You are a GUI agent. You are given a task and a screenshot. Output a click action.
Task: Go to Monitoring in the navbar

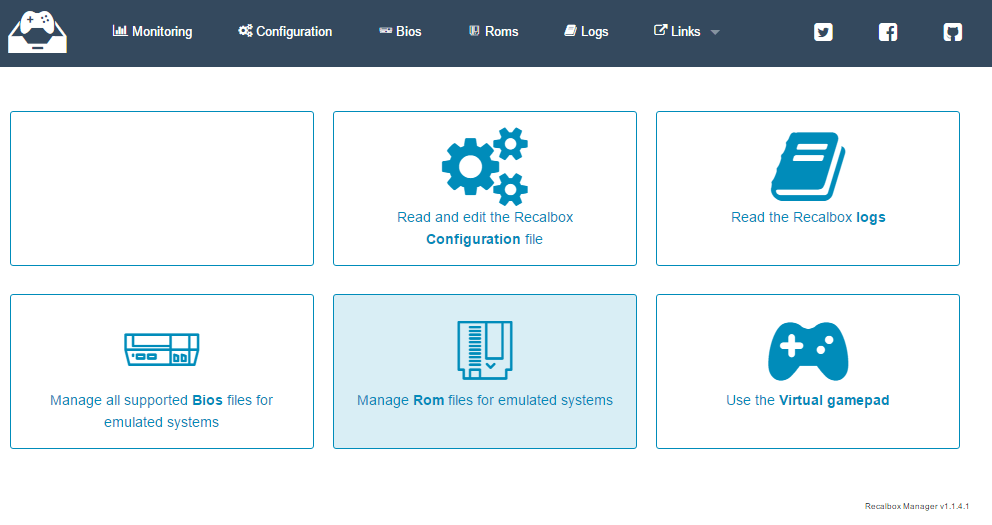click(x=152, y=32)
